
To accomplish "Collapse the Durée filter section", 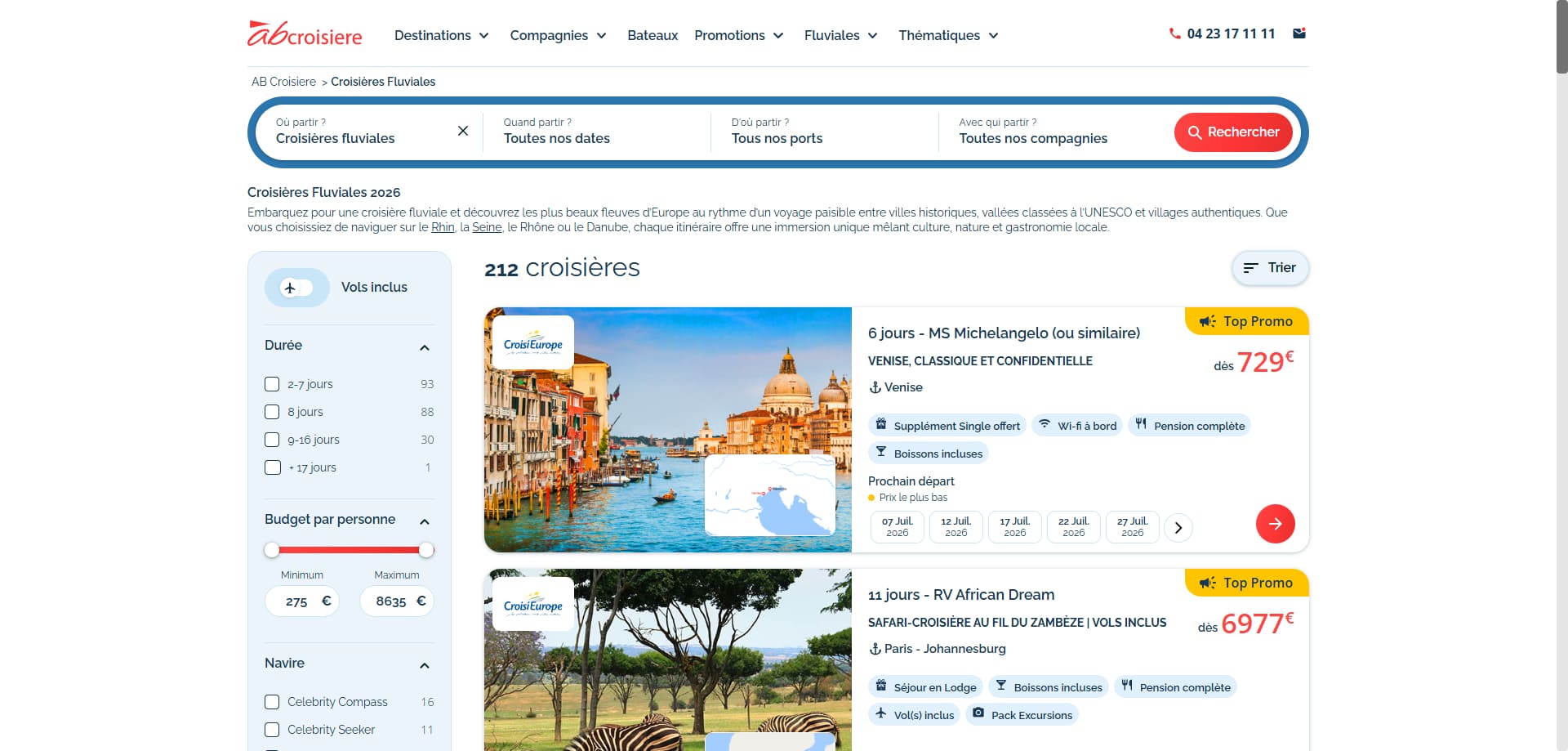I will (425, 347).
